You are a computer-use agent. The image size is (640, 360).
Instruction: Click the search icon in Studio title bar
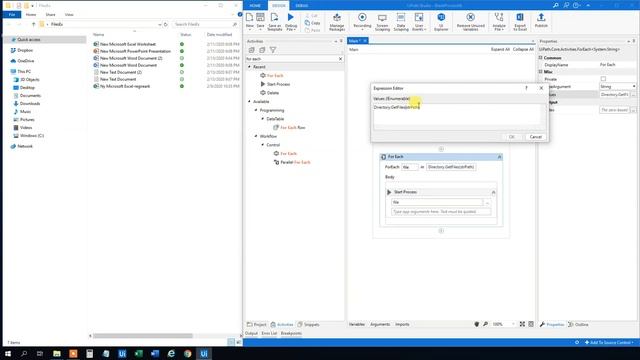[x=556, y=5]
